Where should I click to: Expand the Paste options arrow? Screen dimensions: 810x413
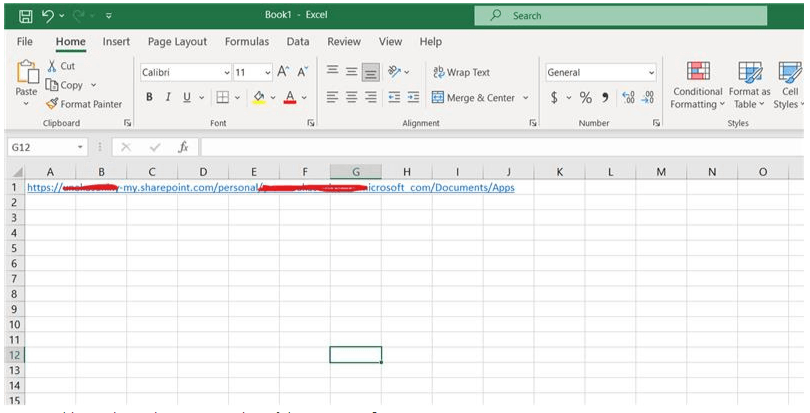click(26, 104)
